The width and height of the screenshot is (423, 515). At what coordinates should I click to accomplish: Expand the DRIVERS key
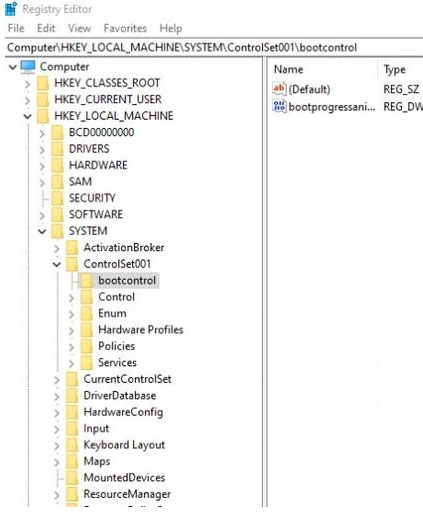pos(42,149)
